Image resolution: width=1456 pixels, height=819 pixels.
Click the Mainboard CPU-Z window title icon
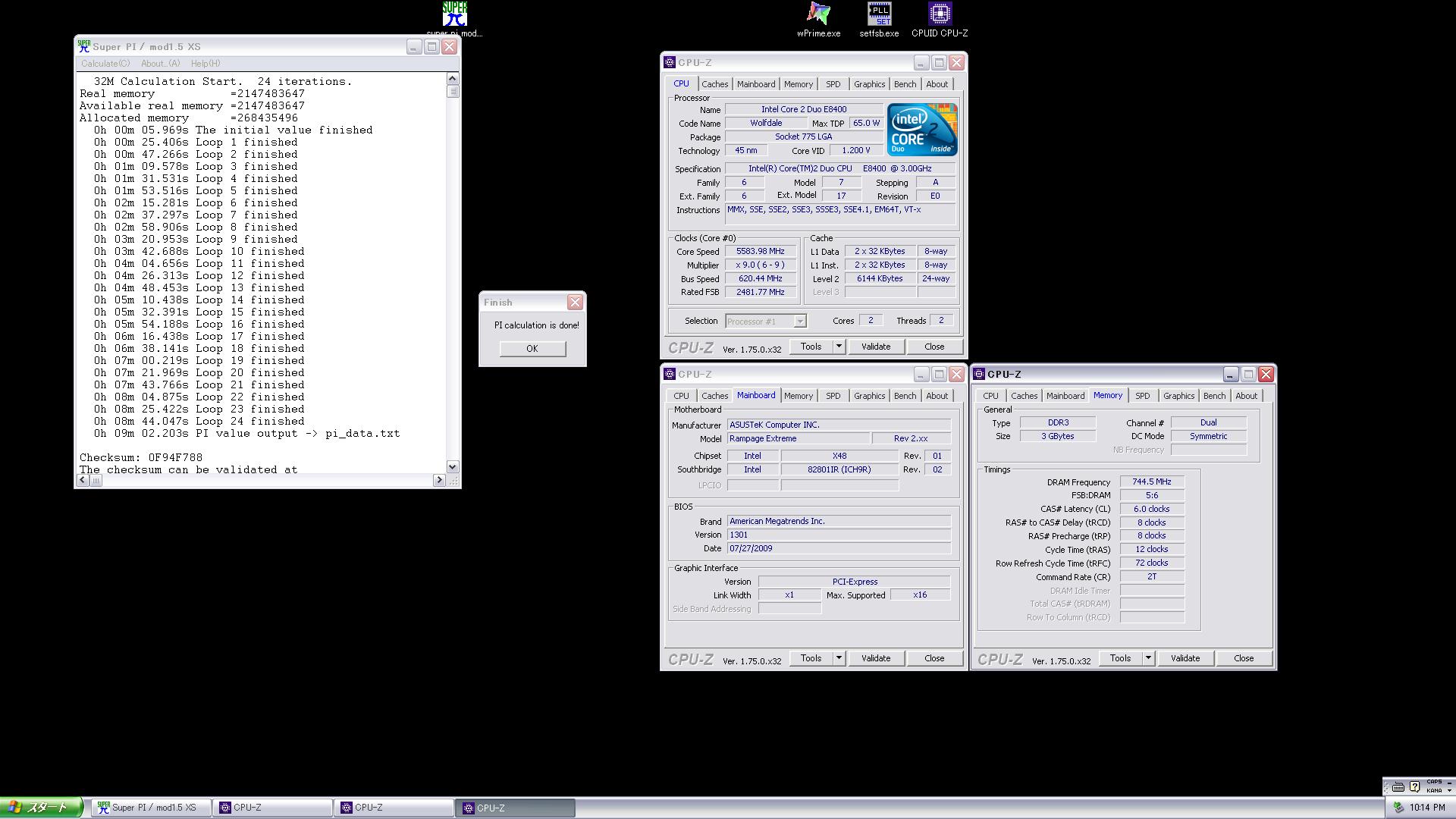[x=670, y=374]
